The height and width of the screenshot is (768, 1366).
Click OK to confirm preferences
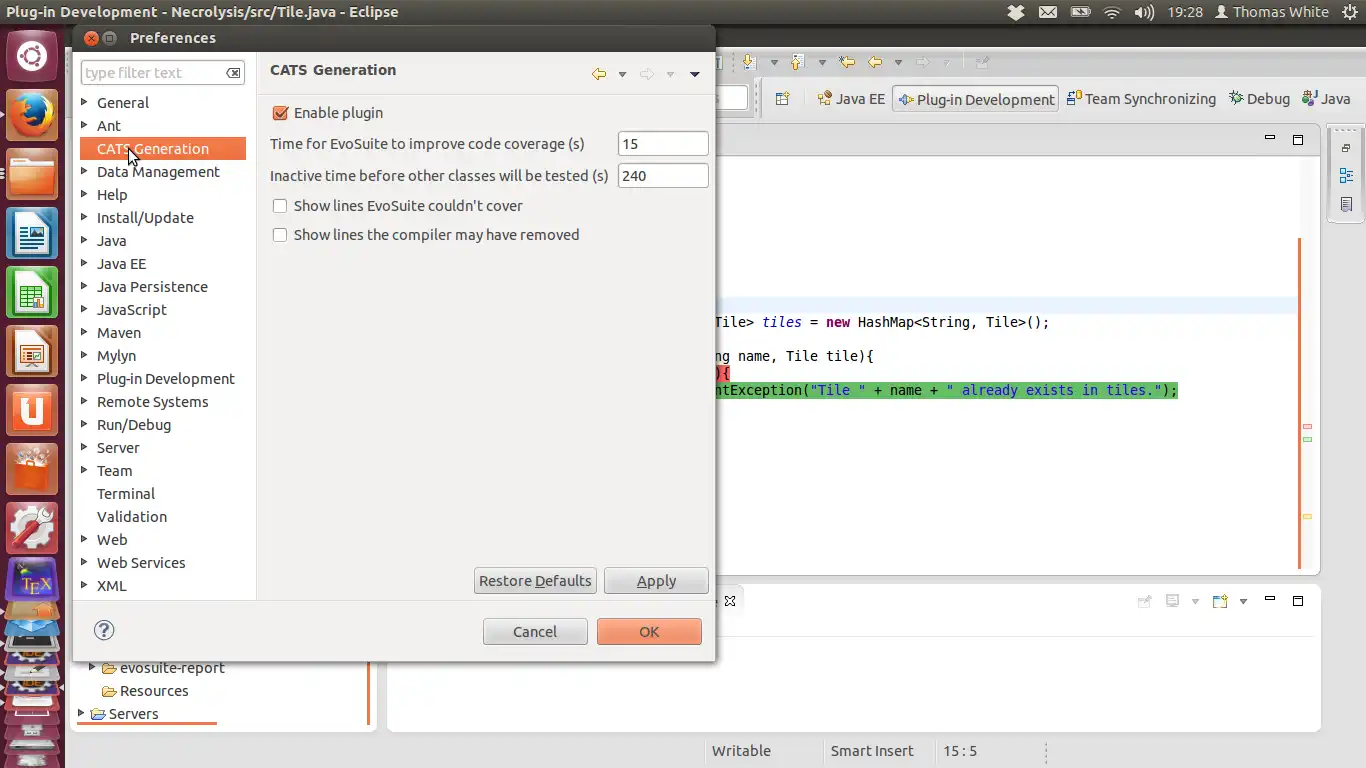(649, 631)
